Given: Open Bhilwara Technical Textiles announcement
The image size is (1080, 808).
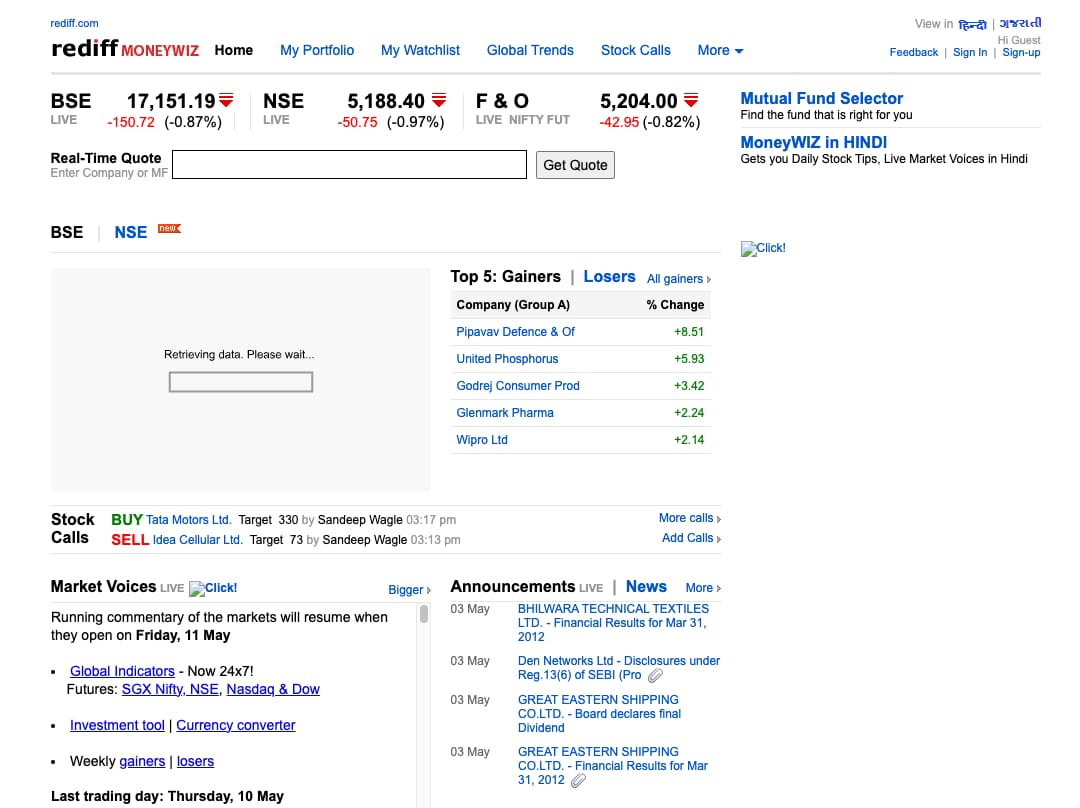Looking at the screenshot, I should (613, 623).
